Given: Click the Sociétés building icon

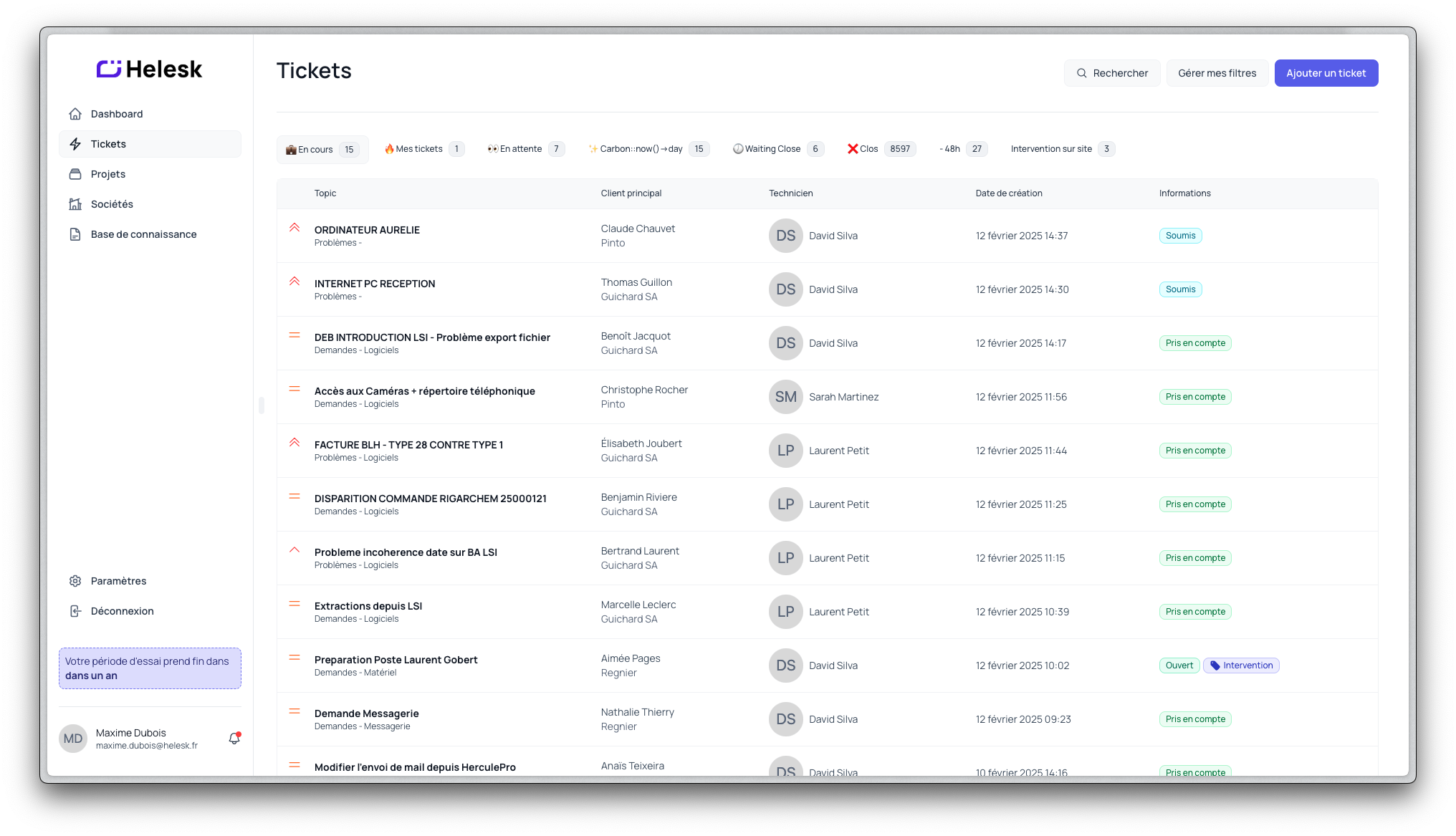Looking at the screenshot, I should click(75, 204).
